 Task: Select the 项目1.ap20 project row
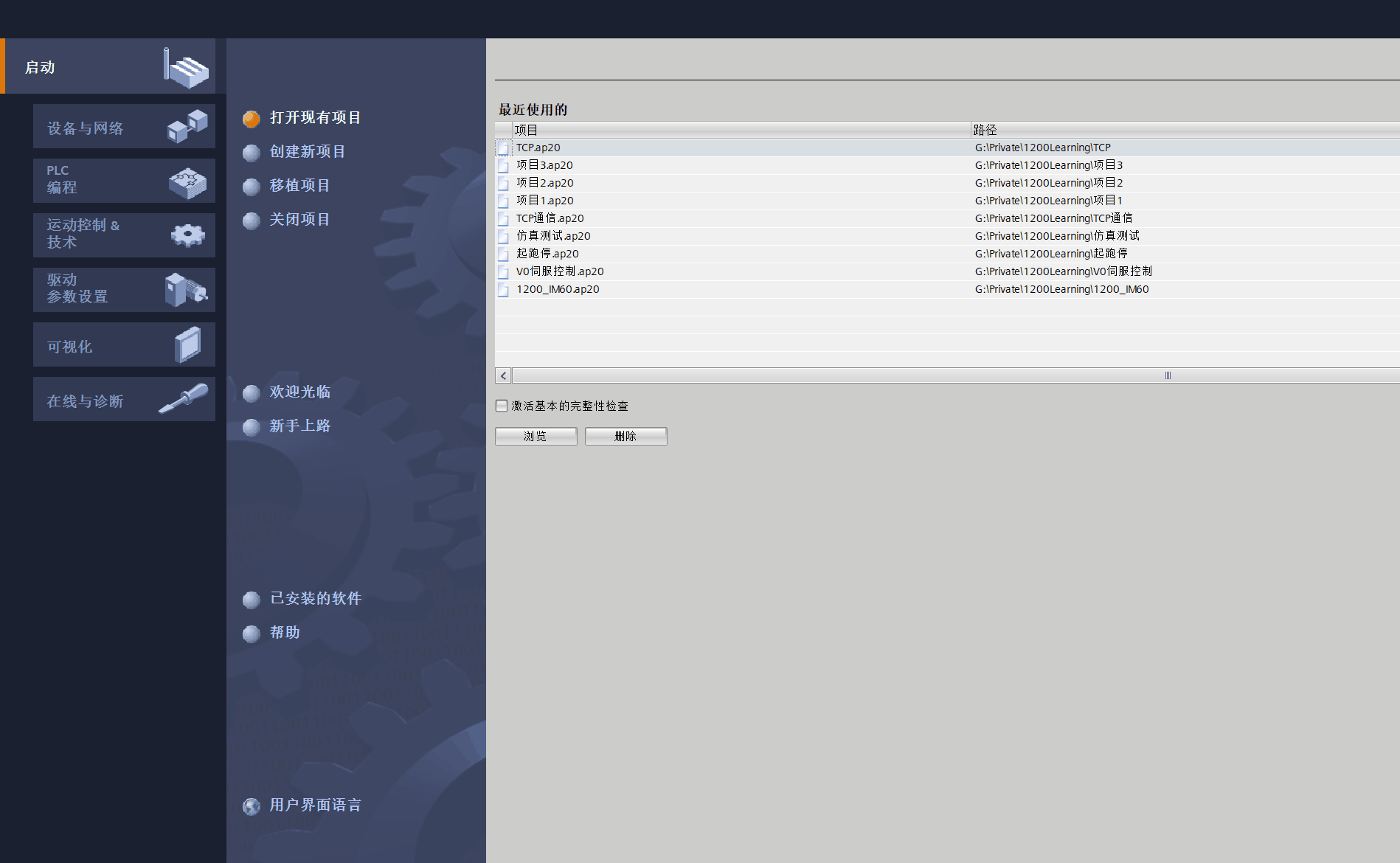click(947, 201)
